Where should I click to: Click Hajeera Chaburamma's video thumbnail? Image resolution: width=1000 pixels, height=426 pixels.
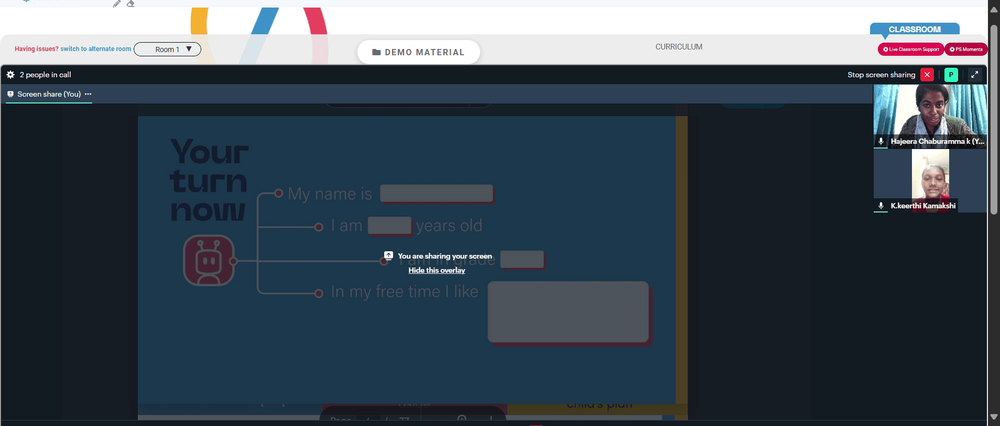coord(930,117)
